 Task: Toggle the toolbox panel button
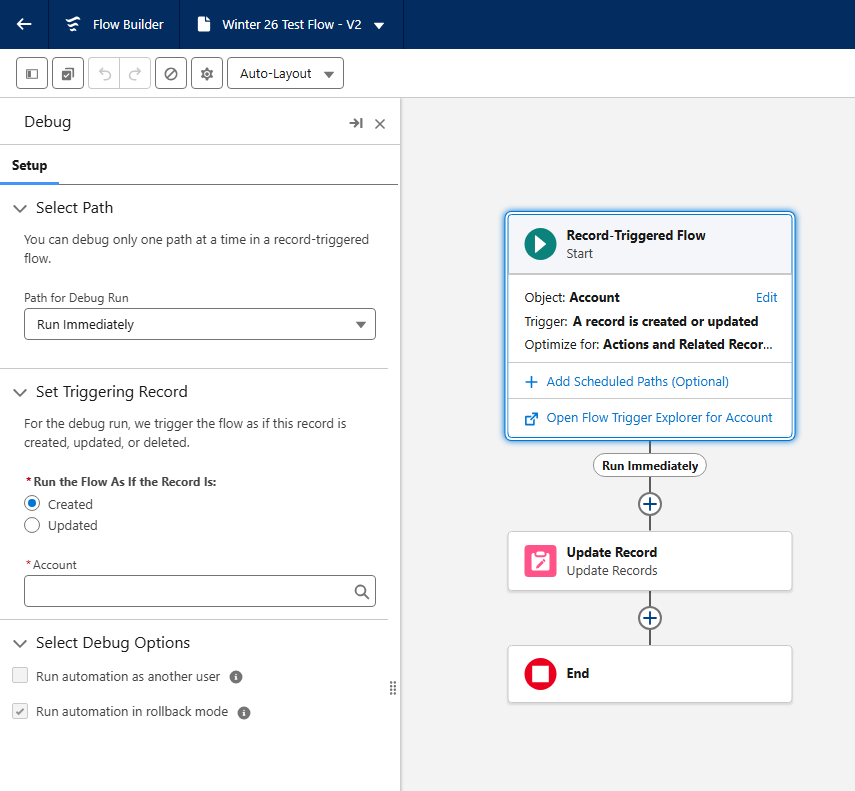click(32, 73)
